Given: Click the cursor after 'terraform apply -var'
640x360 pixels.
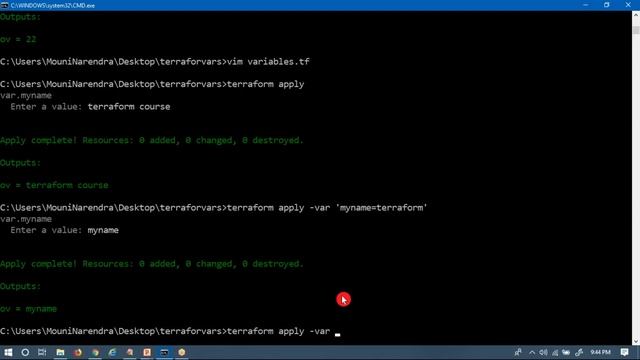Looking at the screenshot, I should pos(338,334).
